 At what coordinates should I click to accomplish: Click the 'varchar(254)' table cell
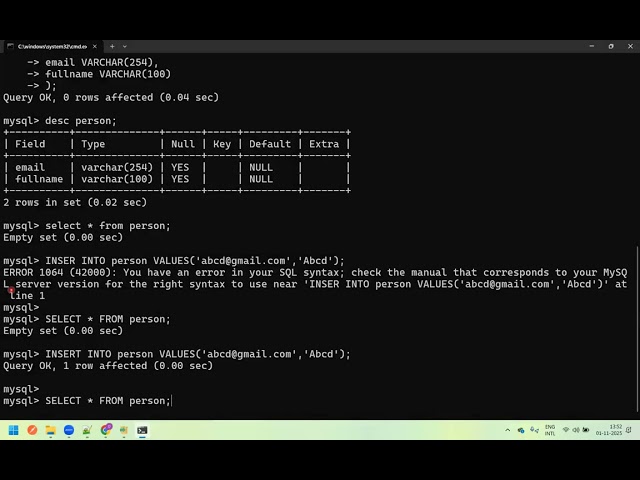coord(117,168)
